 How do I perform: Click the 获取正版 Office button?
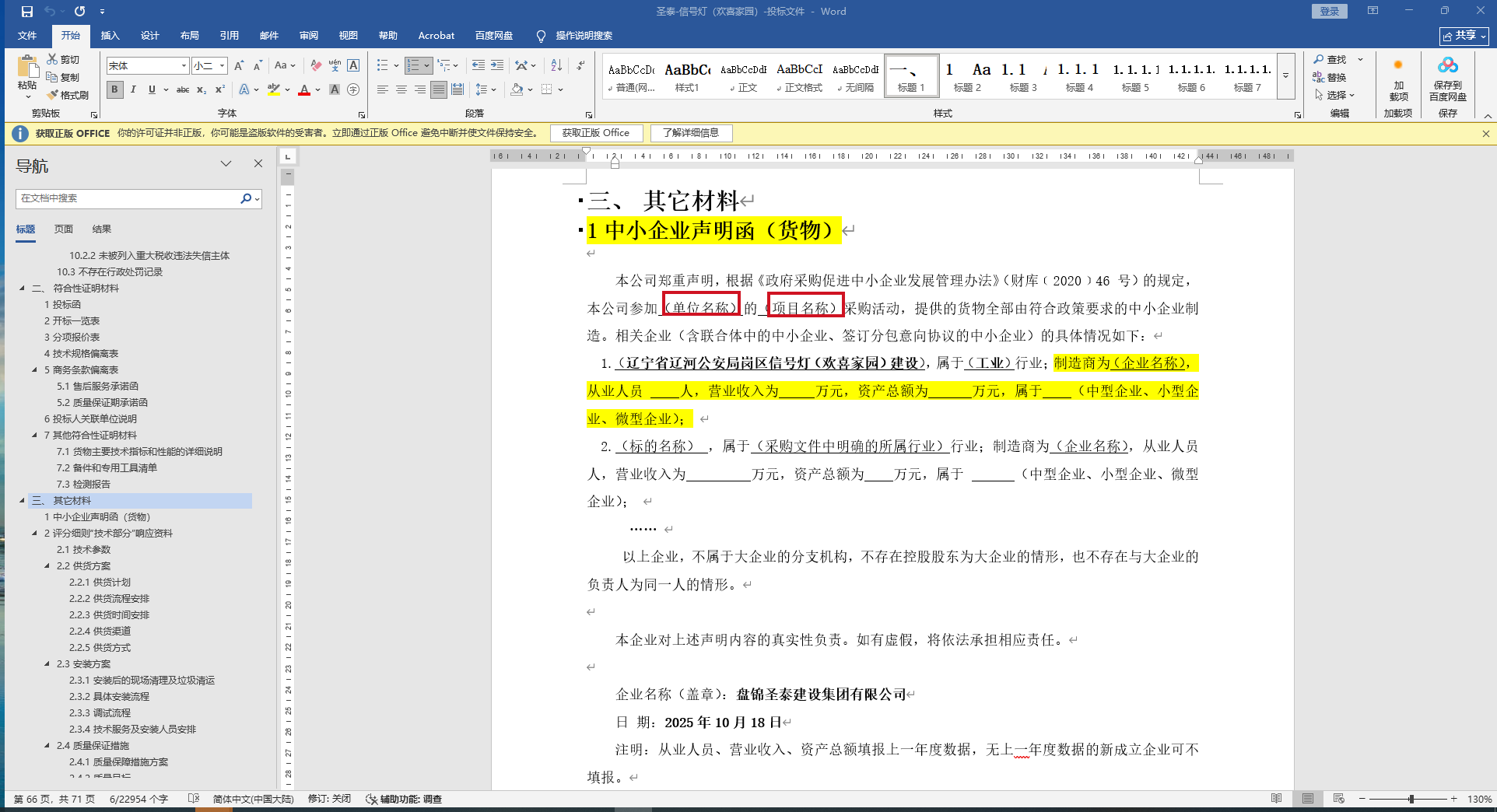[x=596, y=133]
